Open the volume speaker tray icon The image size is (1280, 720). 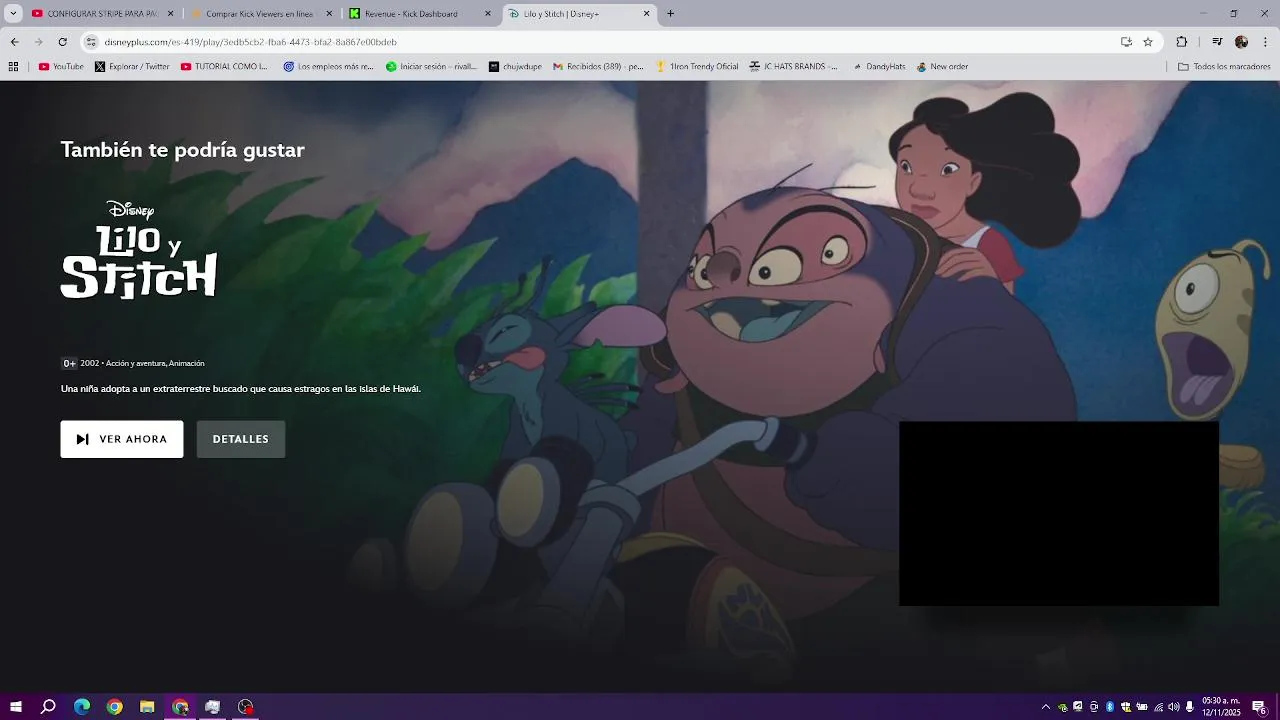point(1174,707)
